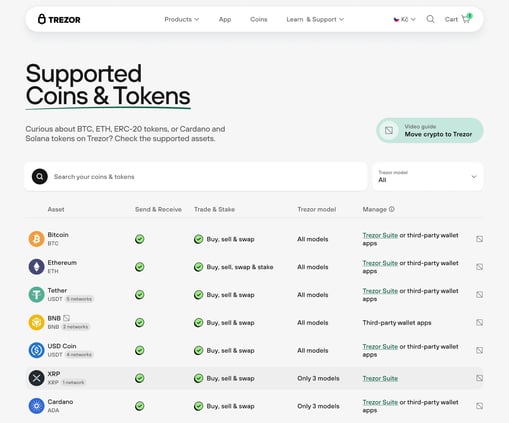Click the Bitcoin asset name
Image resolution: width=509 pixels, height=423 pixels.
click(58, 235)
